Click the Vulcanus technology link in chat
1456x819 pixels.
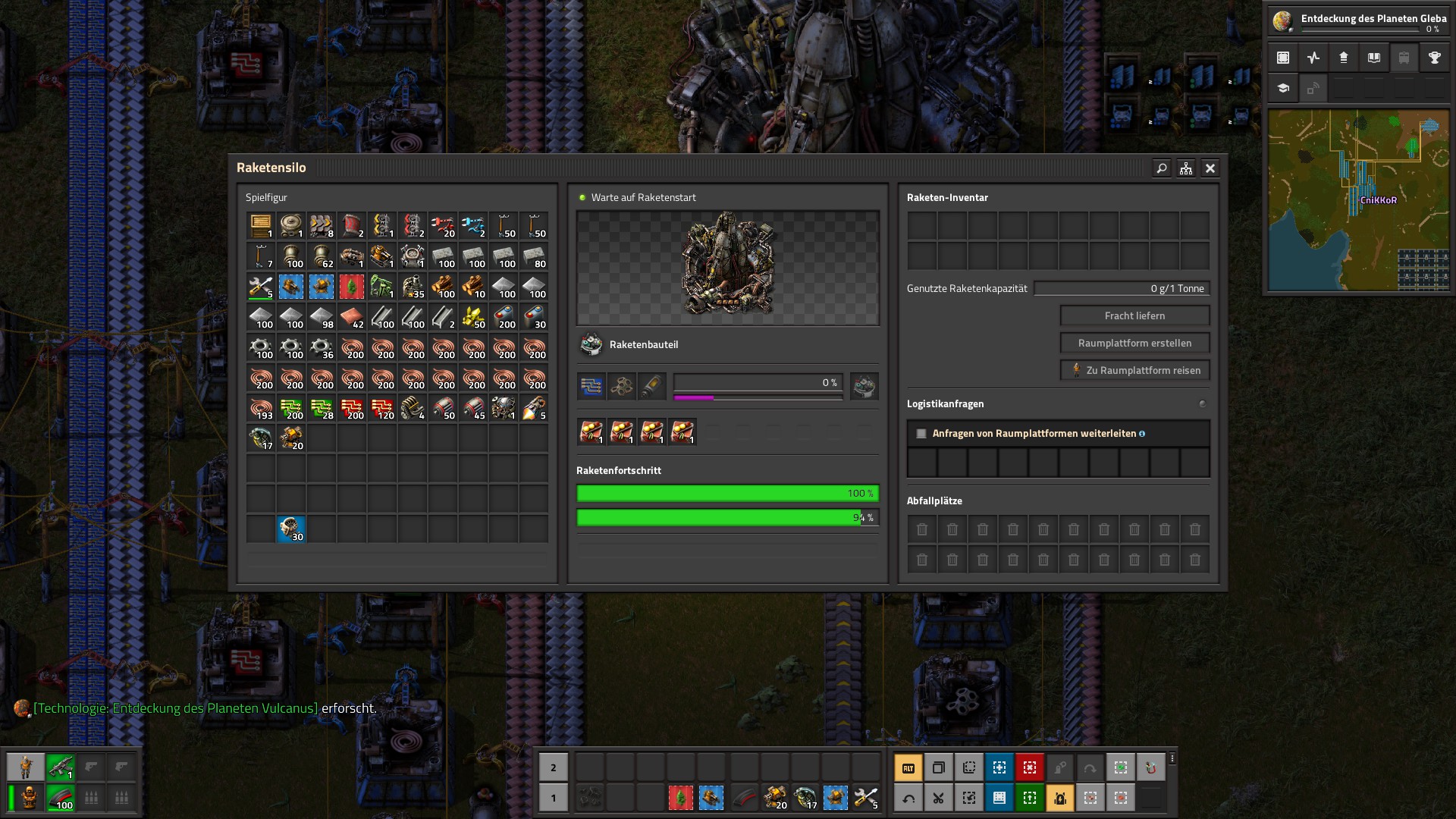pos(175,708)
